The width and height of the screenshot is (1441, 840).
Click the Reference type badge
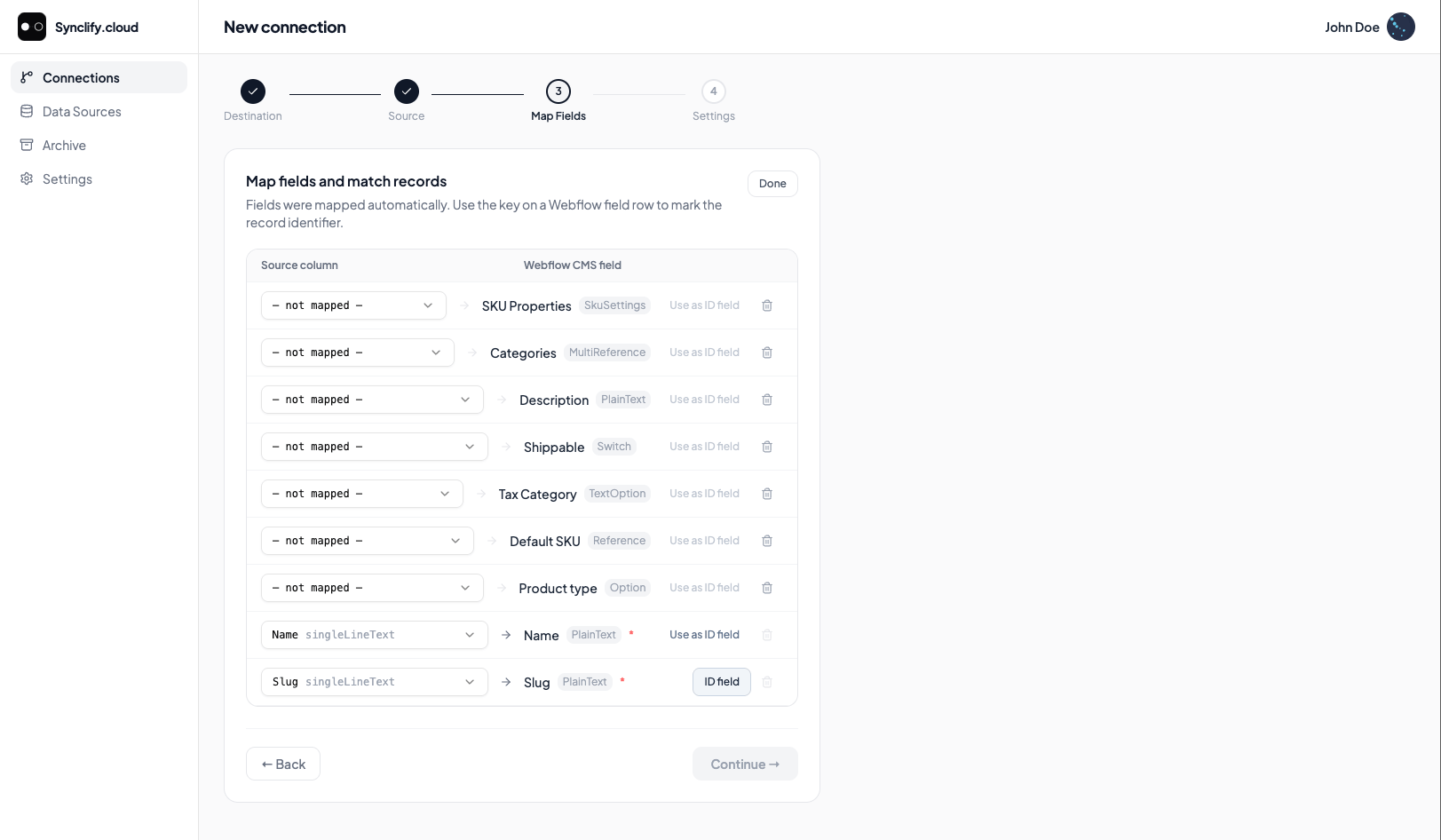tap(619, 541)
